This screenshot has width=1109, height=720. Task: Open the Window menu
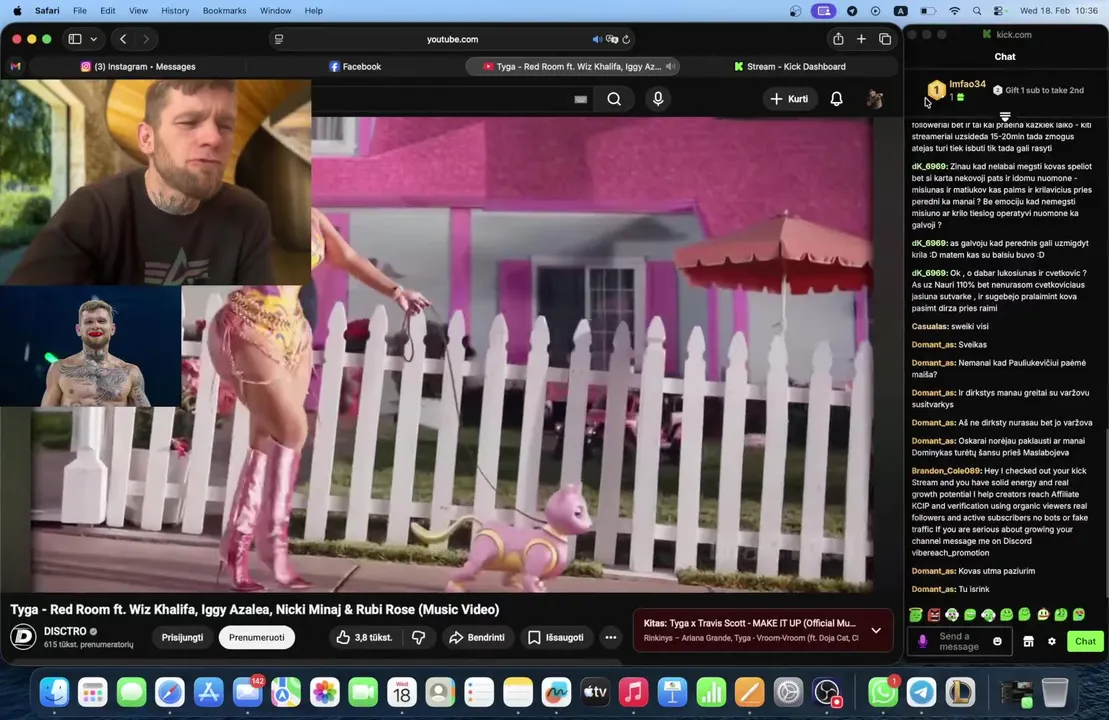(x=275, y=11)
